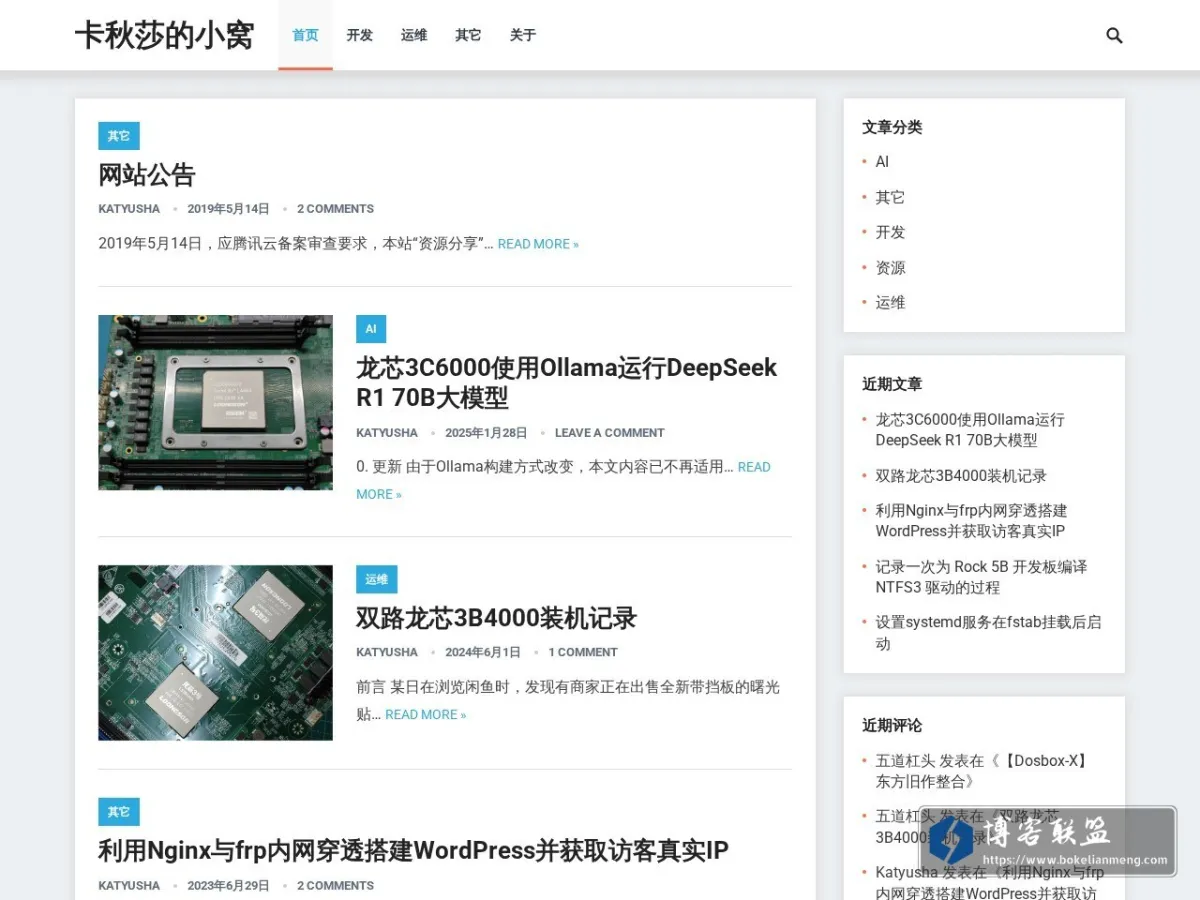Viewport: 1200px width, 900px height.
Task: Click 其它 tag above 利用Nginx与frp post
Action: coord(119,812)
